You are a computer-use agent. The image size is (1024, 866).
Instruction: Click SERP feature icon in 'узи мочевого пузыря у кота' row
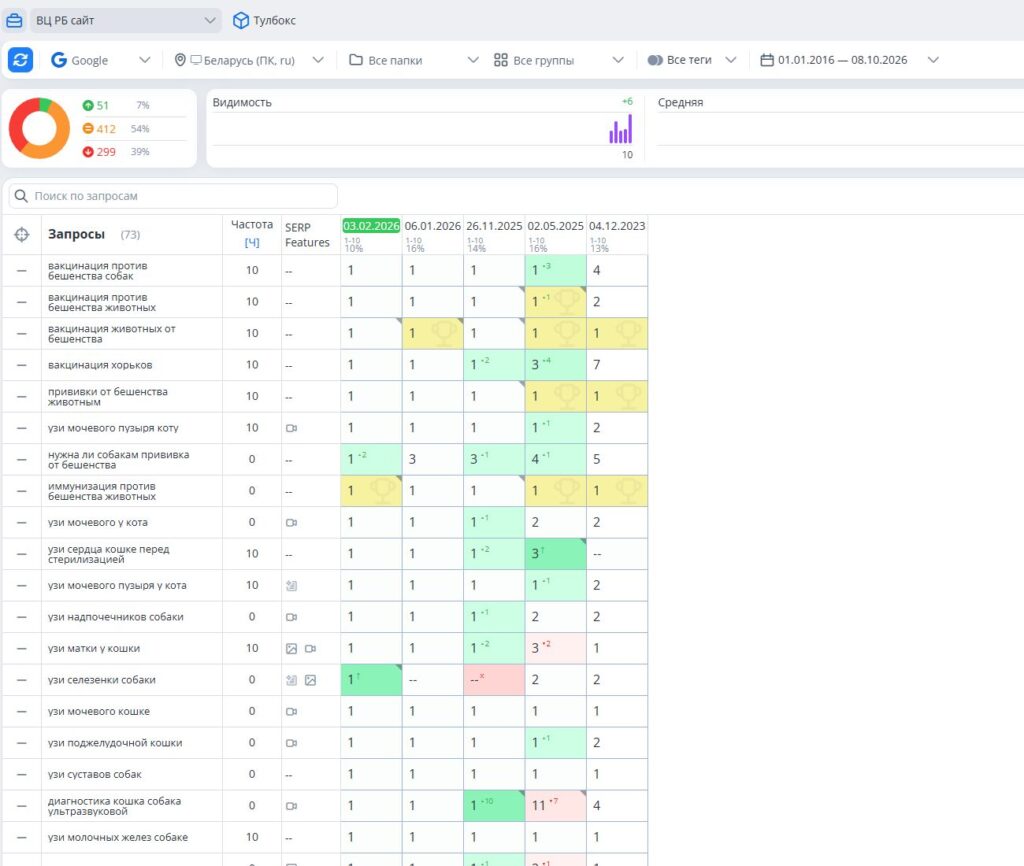click(292, 586)
